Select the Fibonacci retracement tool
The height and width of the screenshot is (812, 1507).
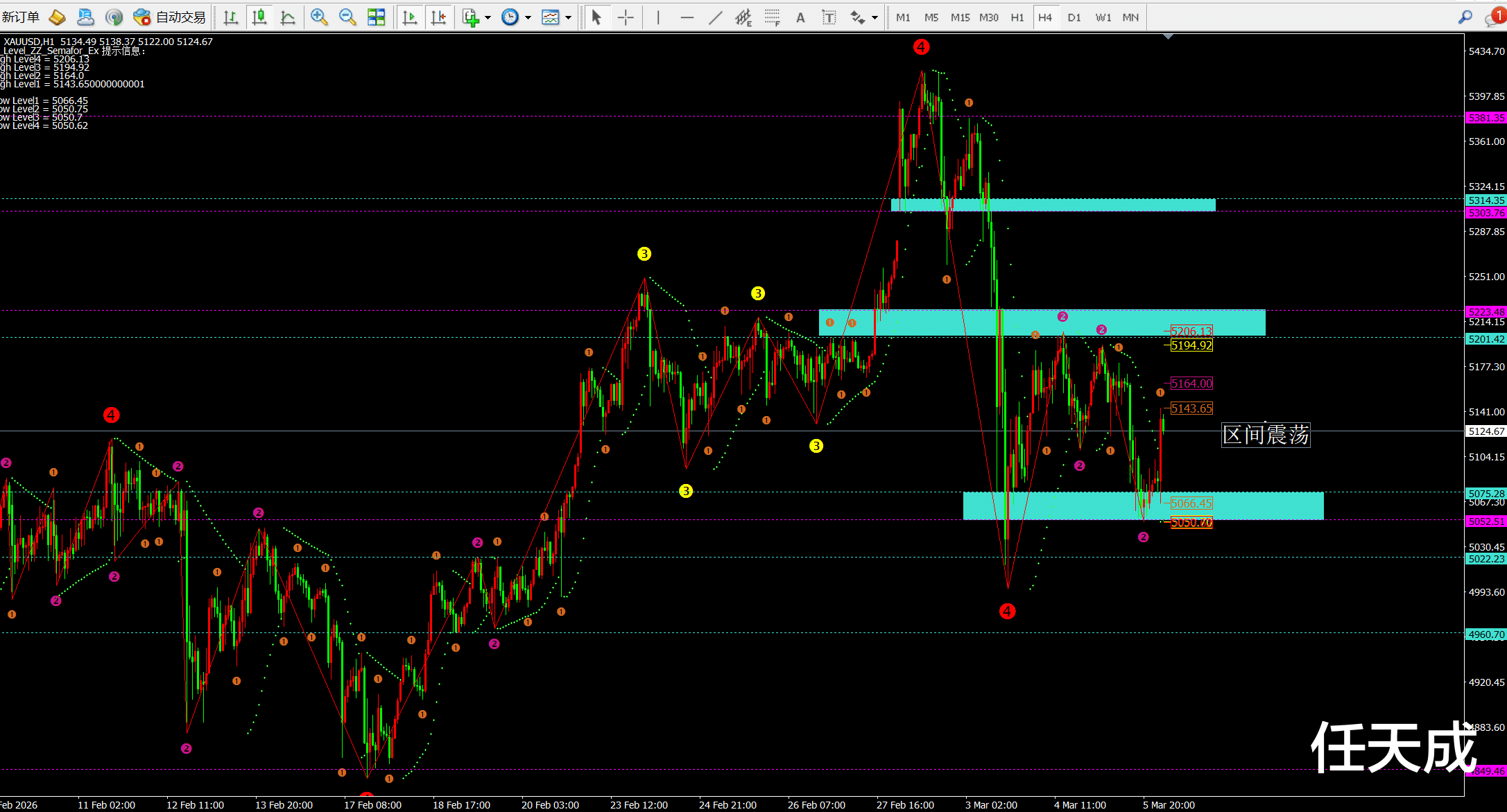click(772, 17)
